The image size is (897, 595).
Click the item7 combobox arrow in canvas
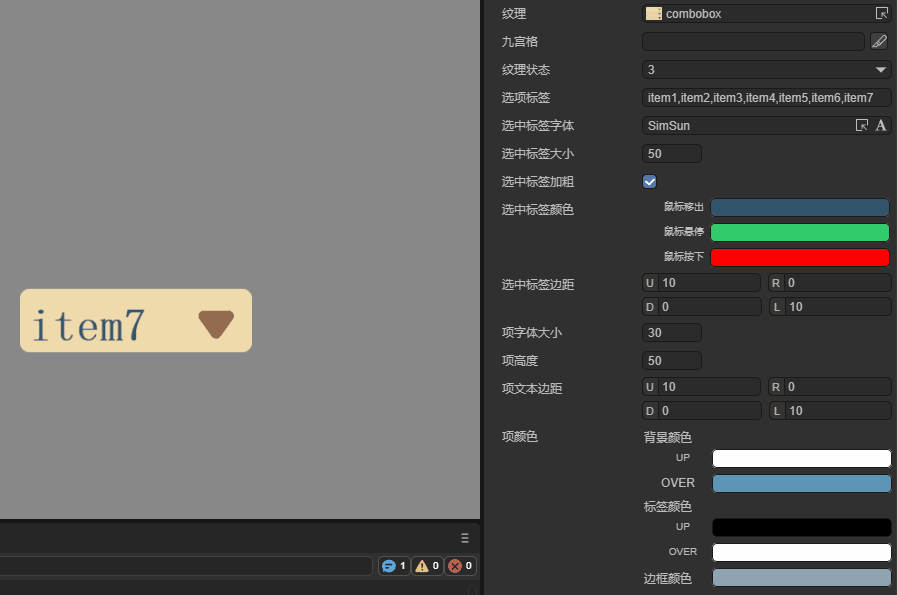tap(215, 323)
